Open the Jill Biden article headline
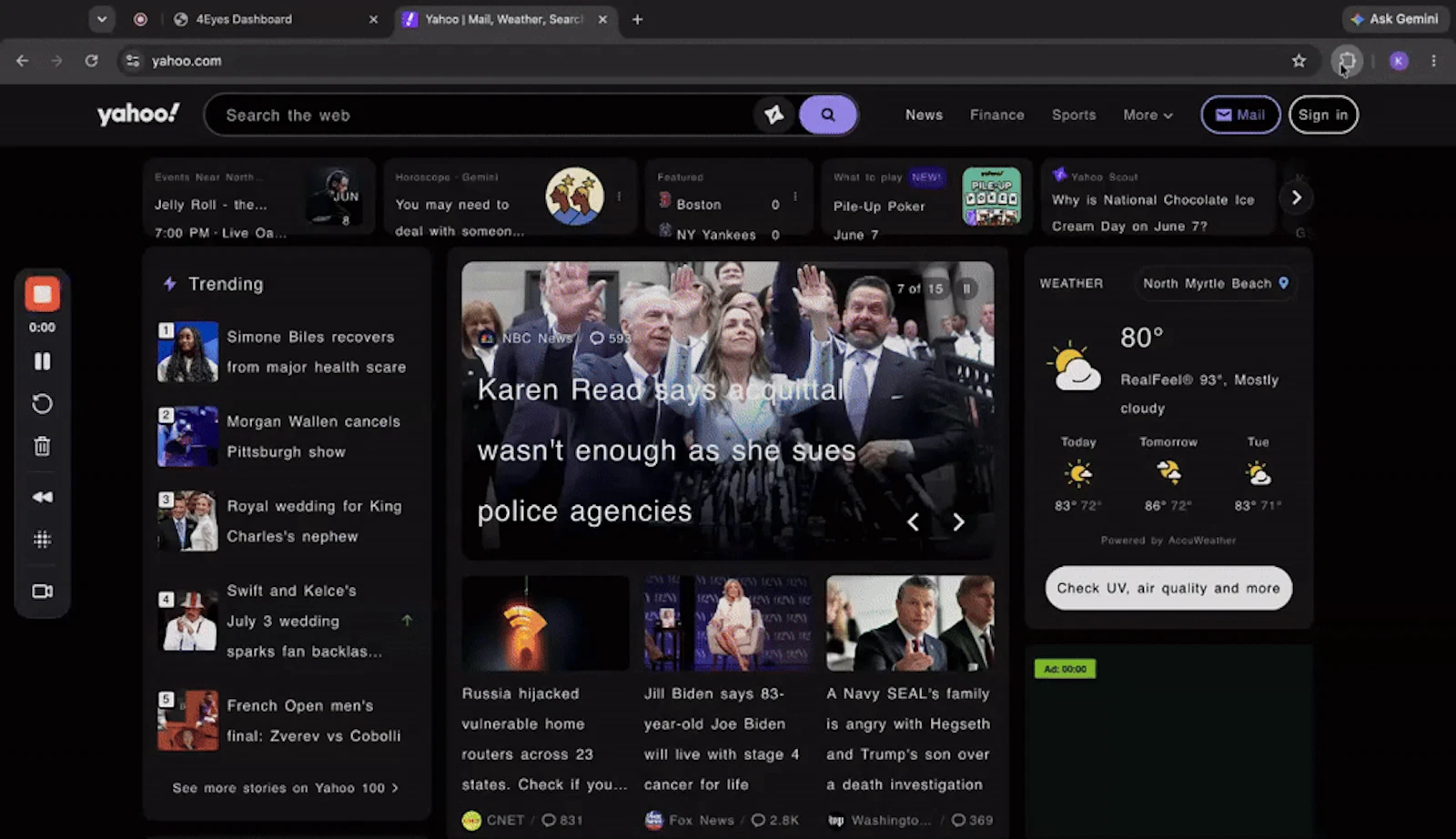This screenshot has width=1456, height=839. click(x=722, y=739)
